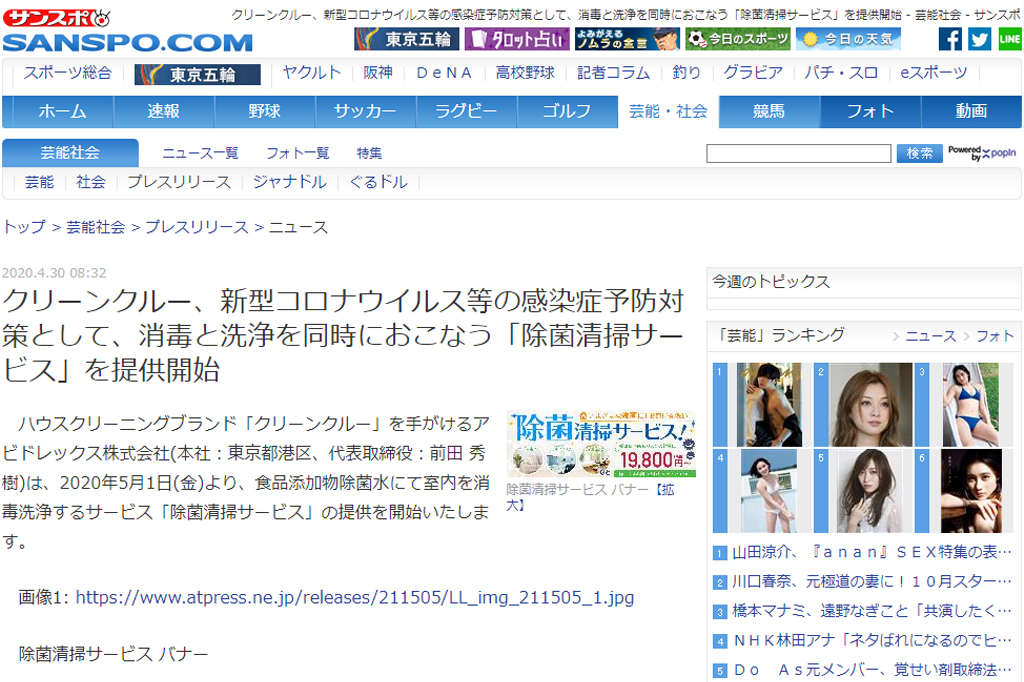This screenshot has height=682, width=1024.
Task: Open ranking ニュース link
Action: 931,336
